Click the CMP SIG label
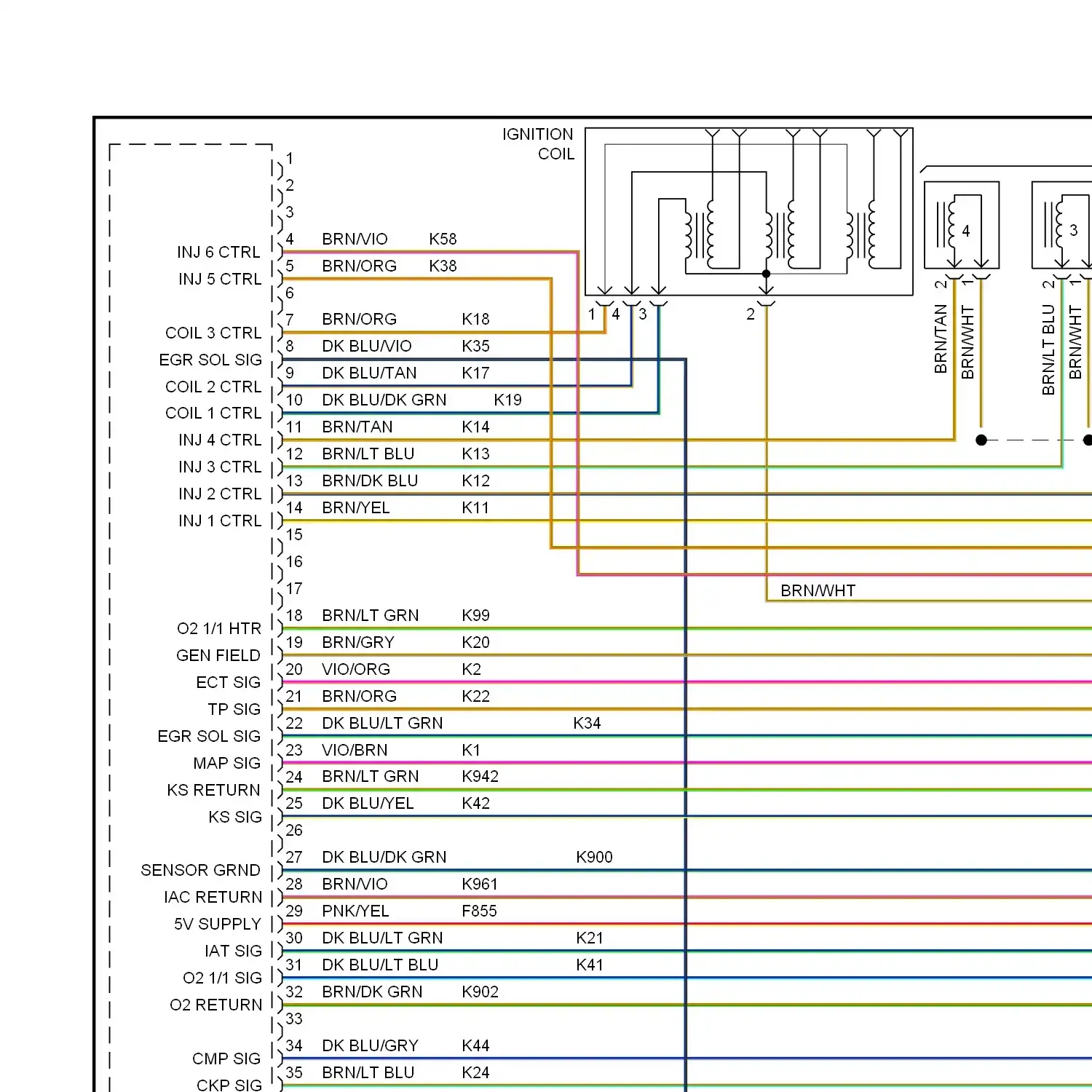The width and height of the screenshot is (1092, 1092). [x=226, y=1059]
